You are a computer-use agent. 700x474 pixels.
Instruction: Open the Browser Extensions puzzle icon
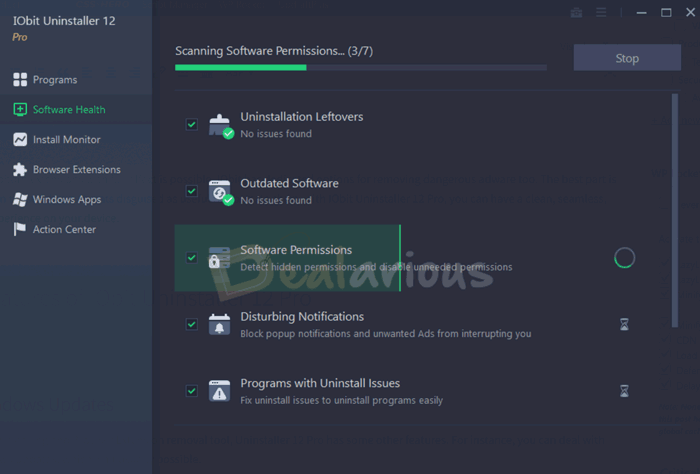(x=20, y=170)
